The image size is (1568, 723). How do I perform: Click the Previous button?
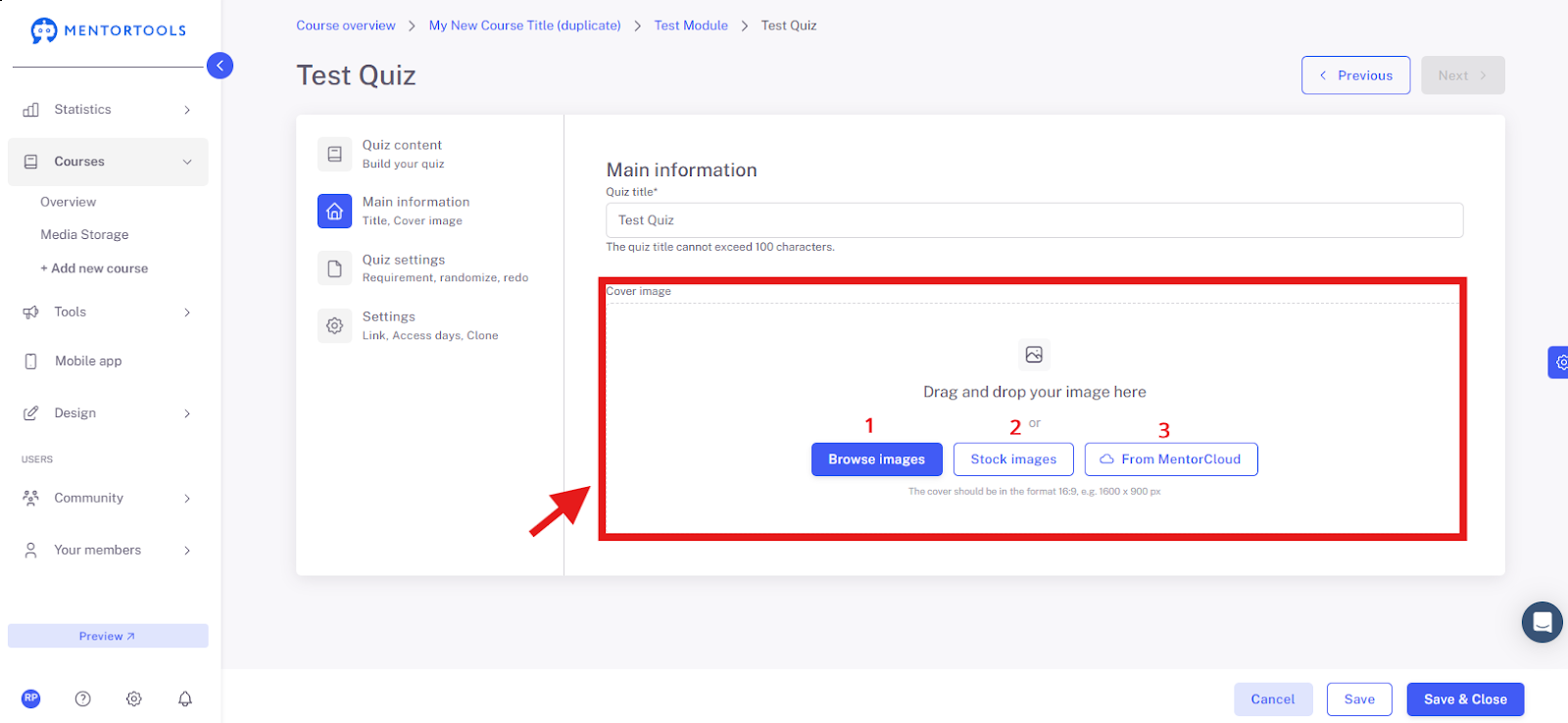coord(1355,75)
